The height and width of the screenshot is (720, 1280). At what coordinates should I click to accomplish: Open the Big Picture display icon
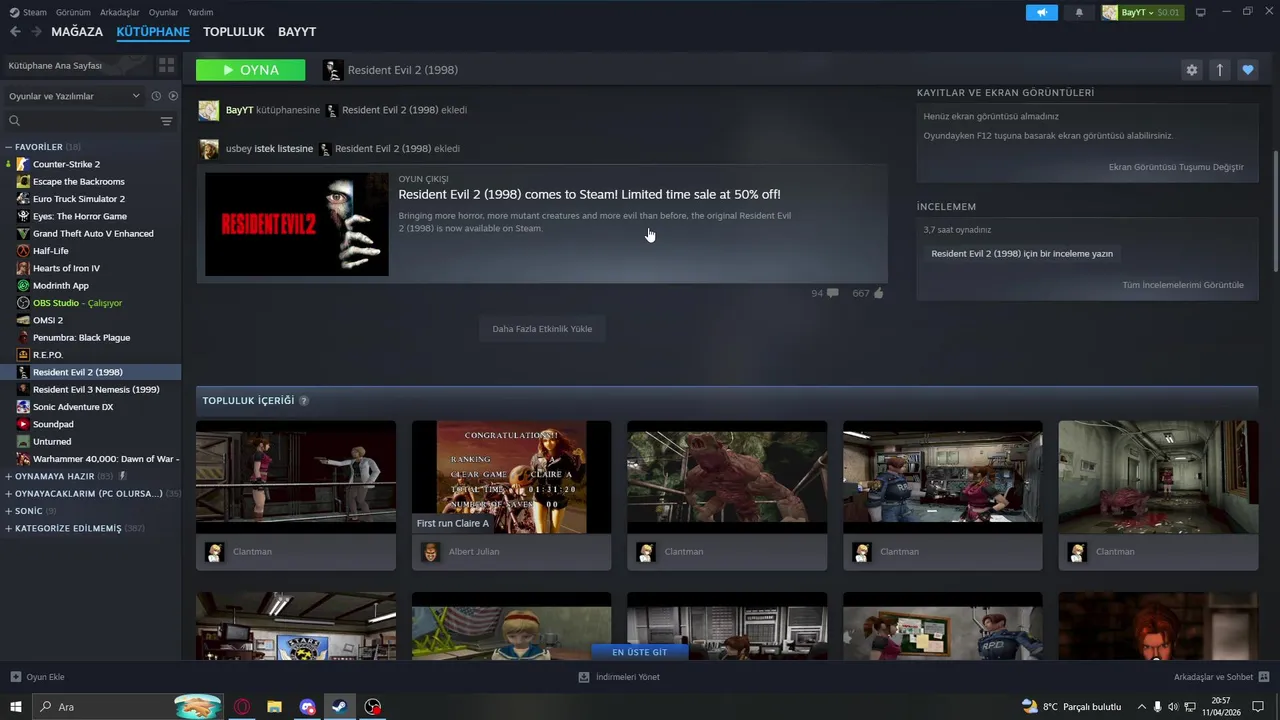pos(1200,12)
